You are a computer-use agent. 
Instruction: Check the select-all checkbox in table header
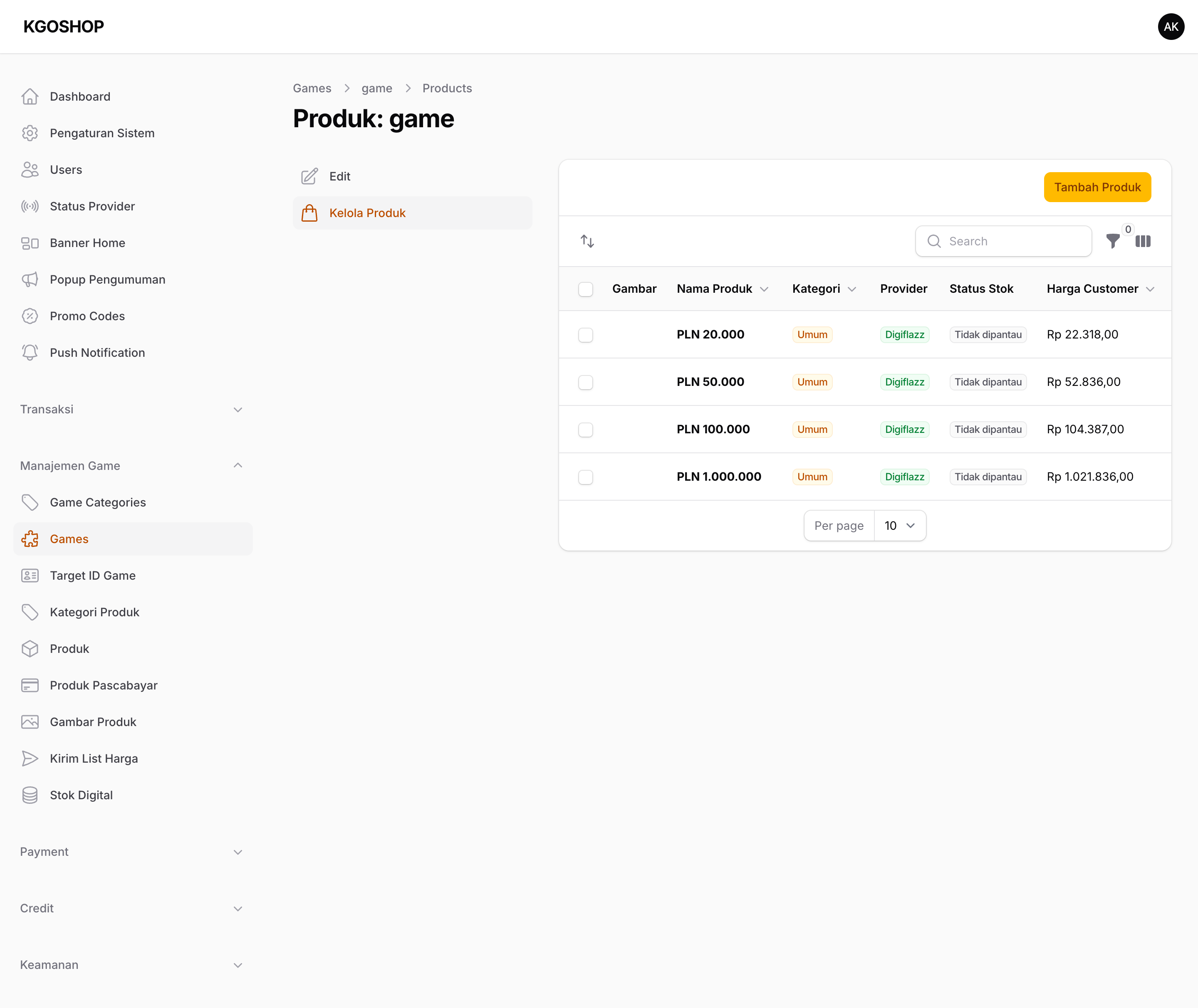point(585,289)
